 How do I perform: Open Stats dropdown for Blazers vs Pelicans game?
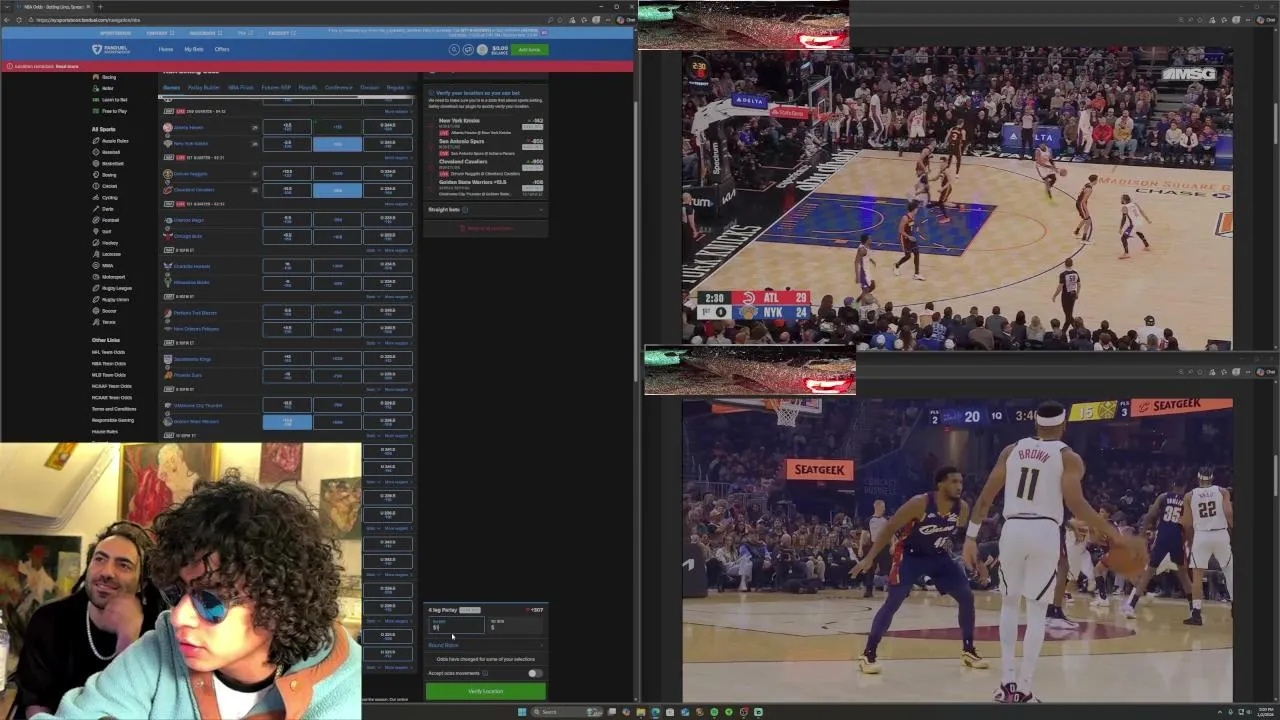pos(372,342)
